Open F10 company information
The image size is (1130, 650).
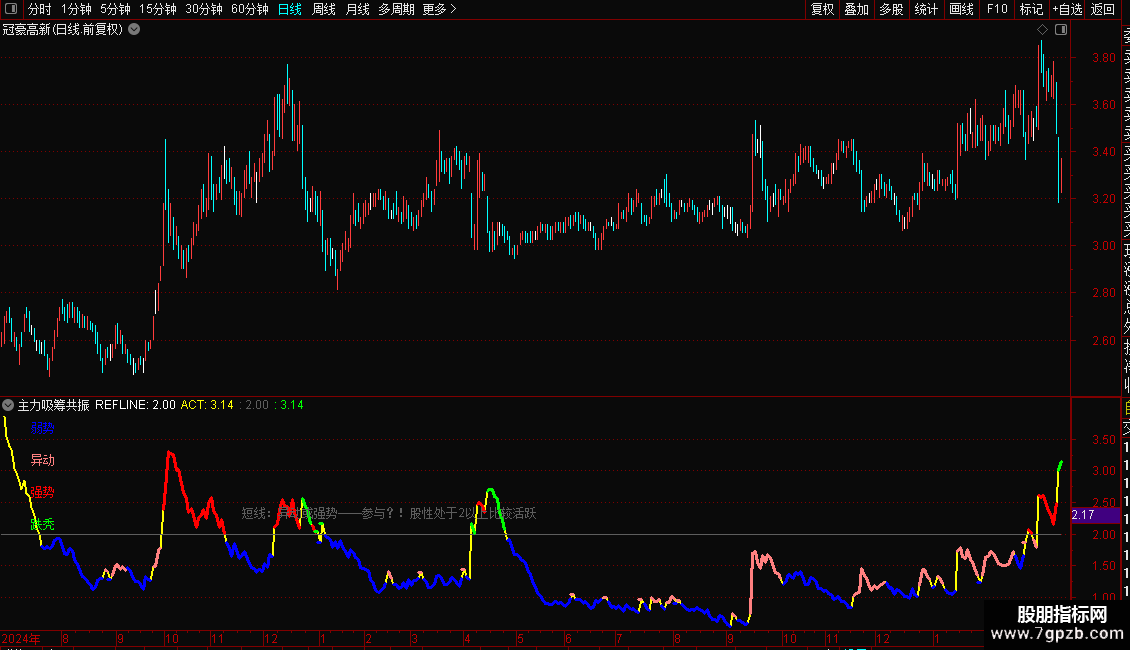tap(997, 9)
